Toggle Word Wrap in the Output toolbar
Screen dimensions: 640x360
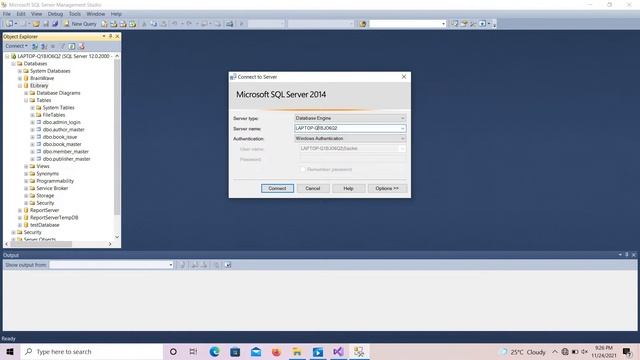click(228, 265)
